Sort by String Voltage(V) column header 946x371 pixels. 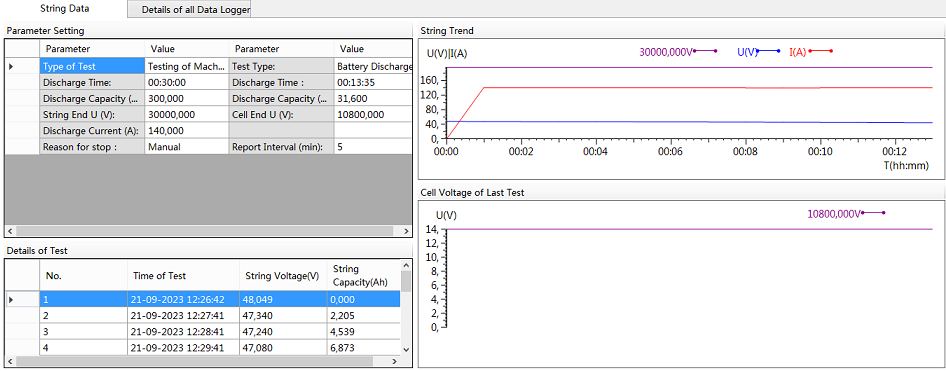tap(283, 276)
